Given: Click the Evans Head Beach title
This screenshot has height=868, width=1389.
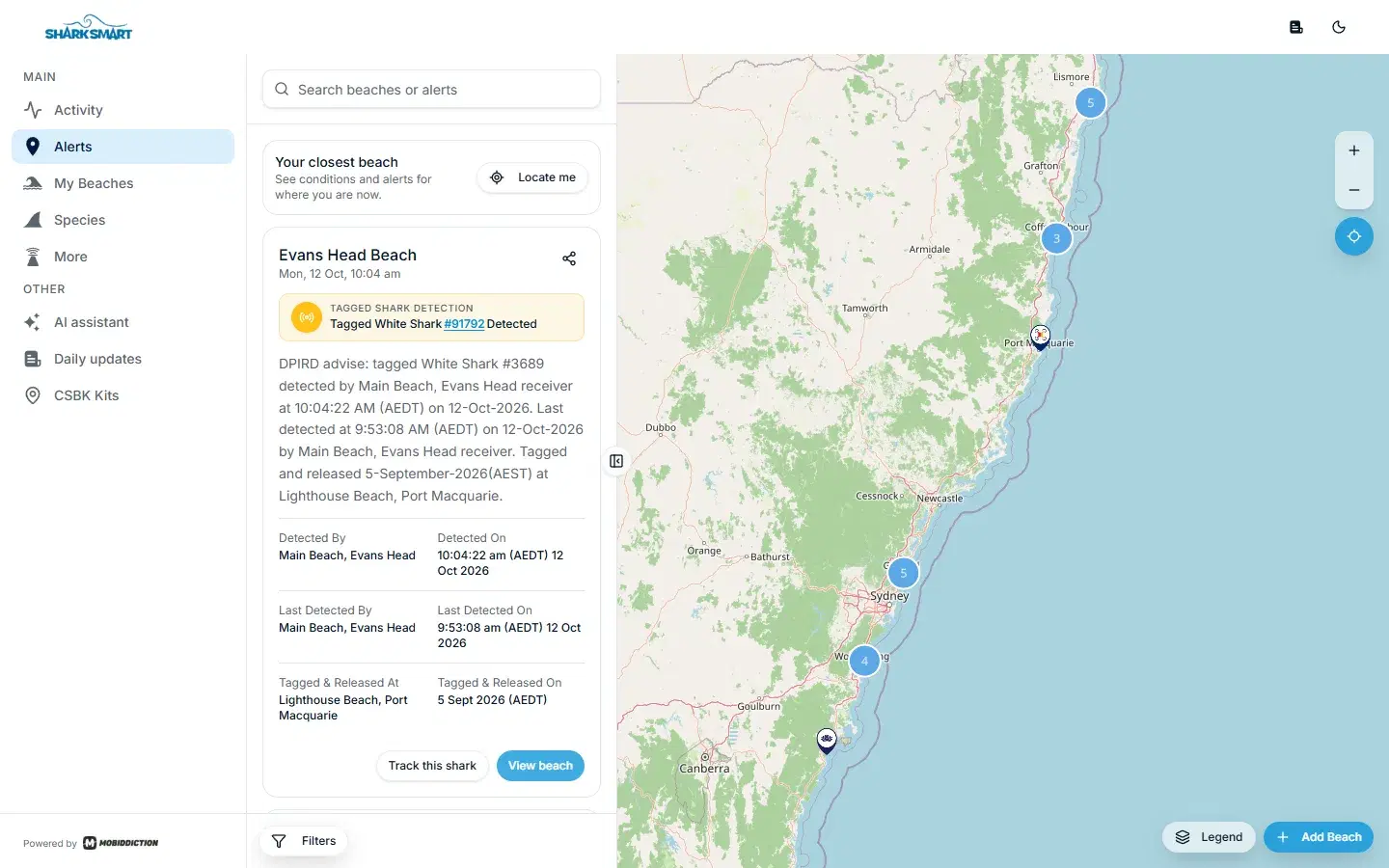Looking at the screenshot, I should click(347, 255).
